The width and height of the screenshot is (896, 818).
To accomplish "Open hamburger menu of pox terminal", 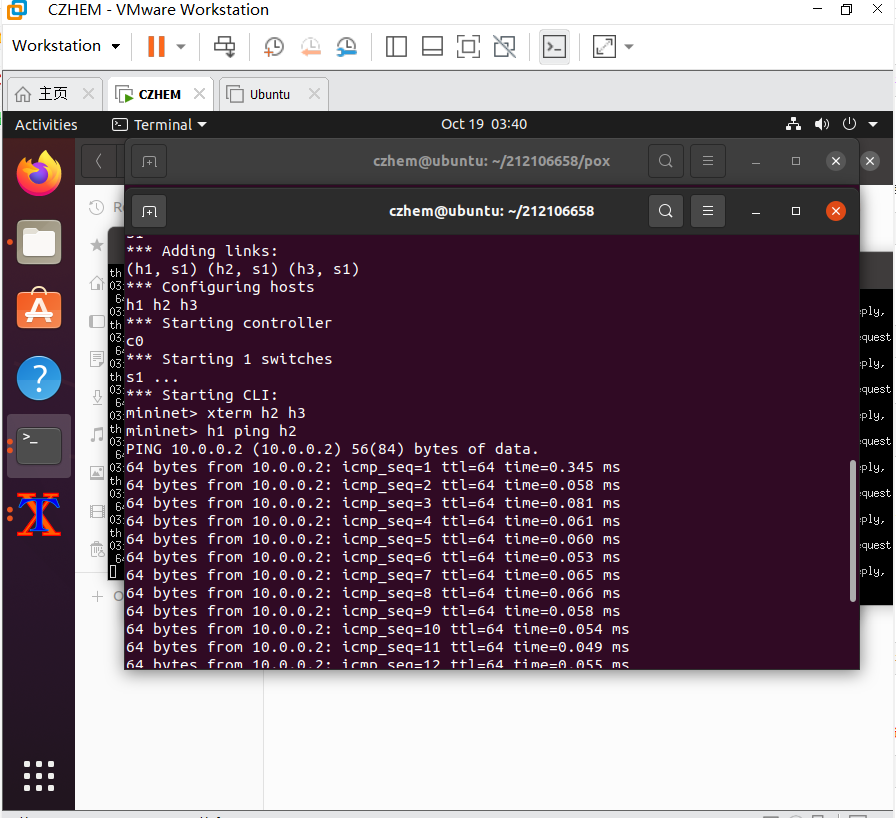I will (x=708, y=161).
